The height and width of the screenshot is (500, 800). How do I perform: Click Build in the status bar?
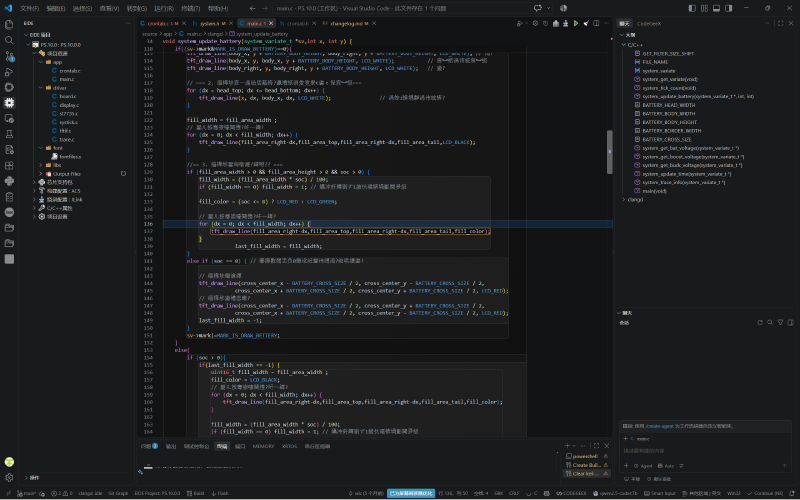point(196,493)
